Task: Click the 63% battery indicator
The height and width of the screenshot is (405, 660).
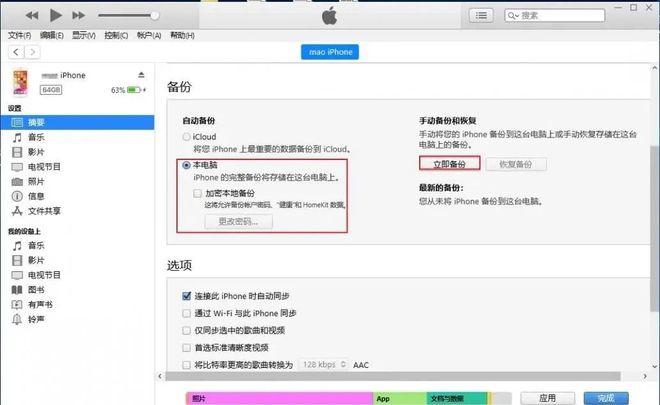Action: click(x=128, y=90)
